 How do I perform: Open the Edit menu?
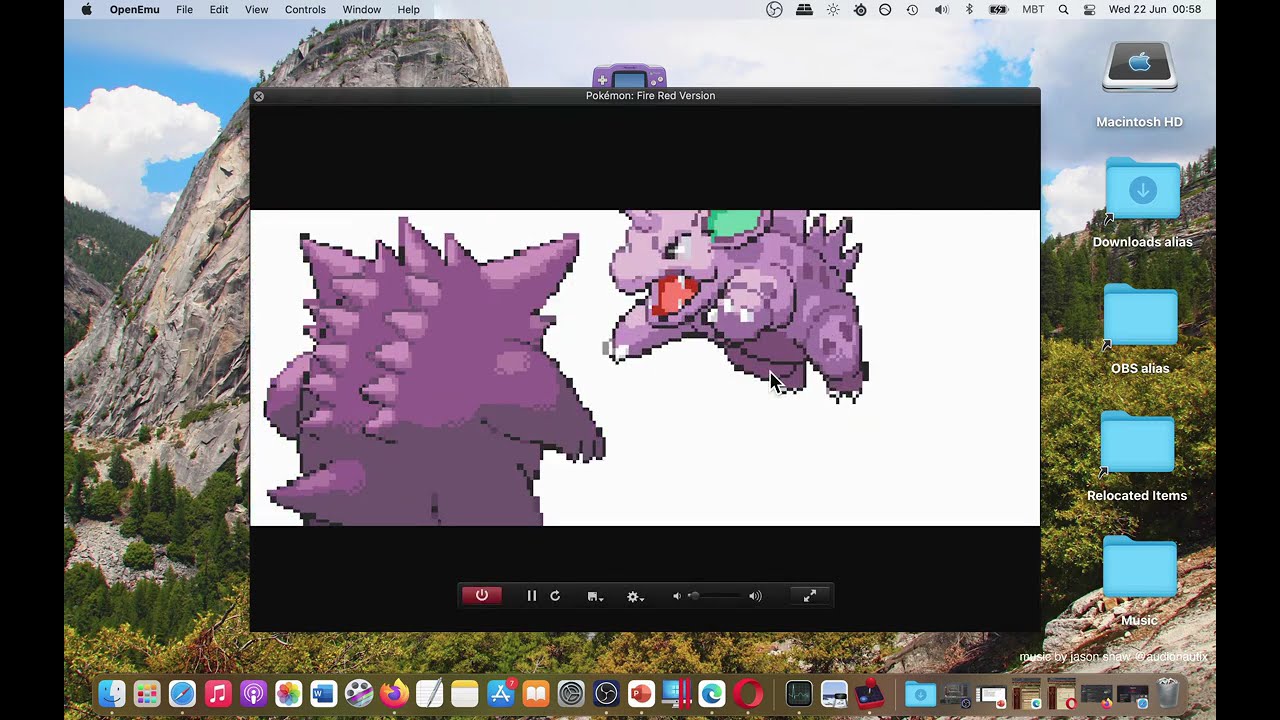pos(219,9)
